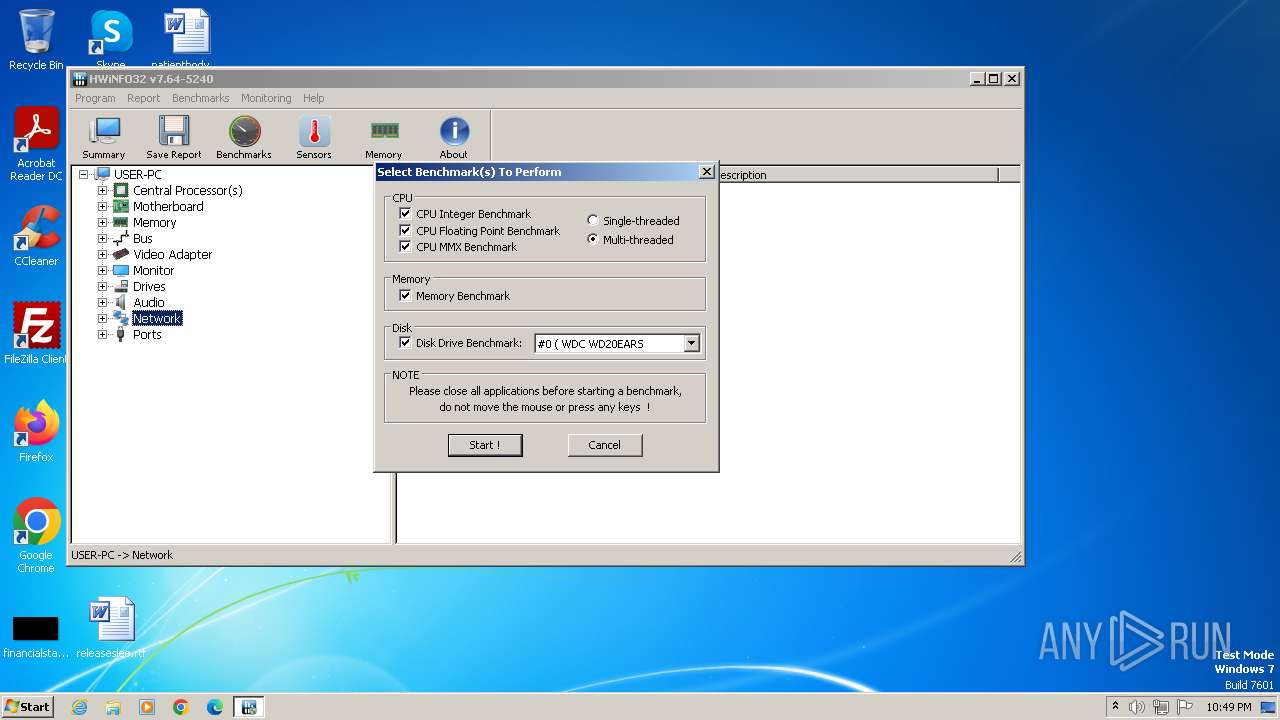The height and width of the screenshot is (720, 1280).
Task: Expand the Video Adapter node
Action: pyautogui.click(x=102, y=254)
